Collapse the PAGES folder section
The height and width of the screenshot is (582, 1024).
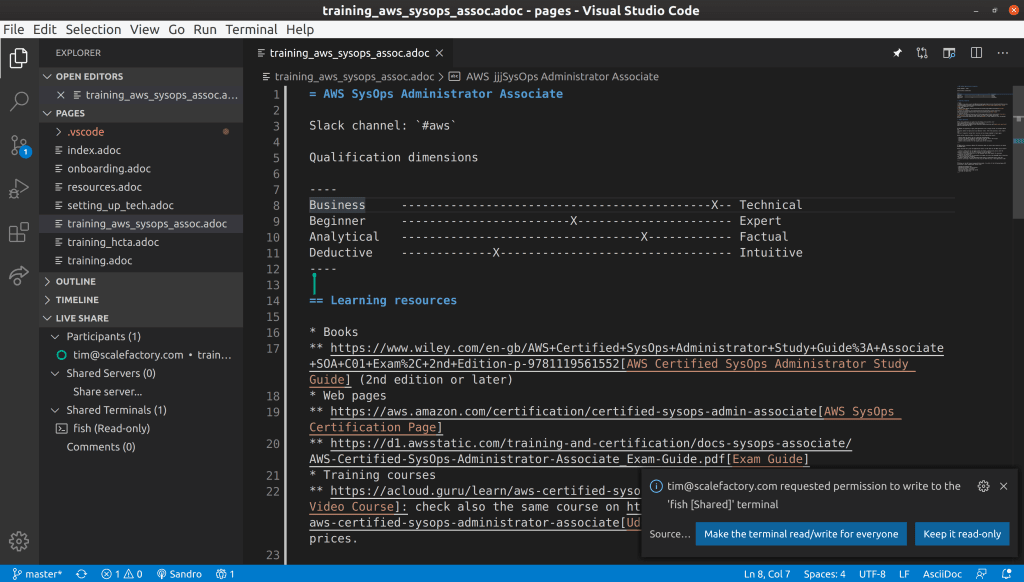tap(141, 113)
